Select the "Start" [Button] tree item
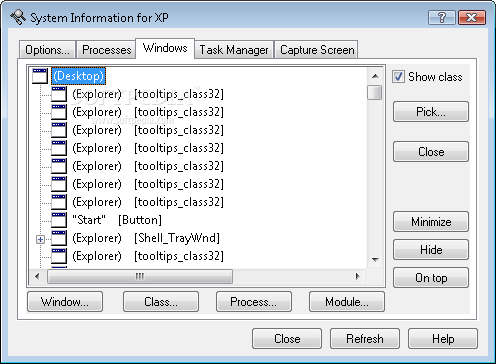Image resolution: width=496 pixels, height=364 pixels. tap(117, 220)
